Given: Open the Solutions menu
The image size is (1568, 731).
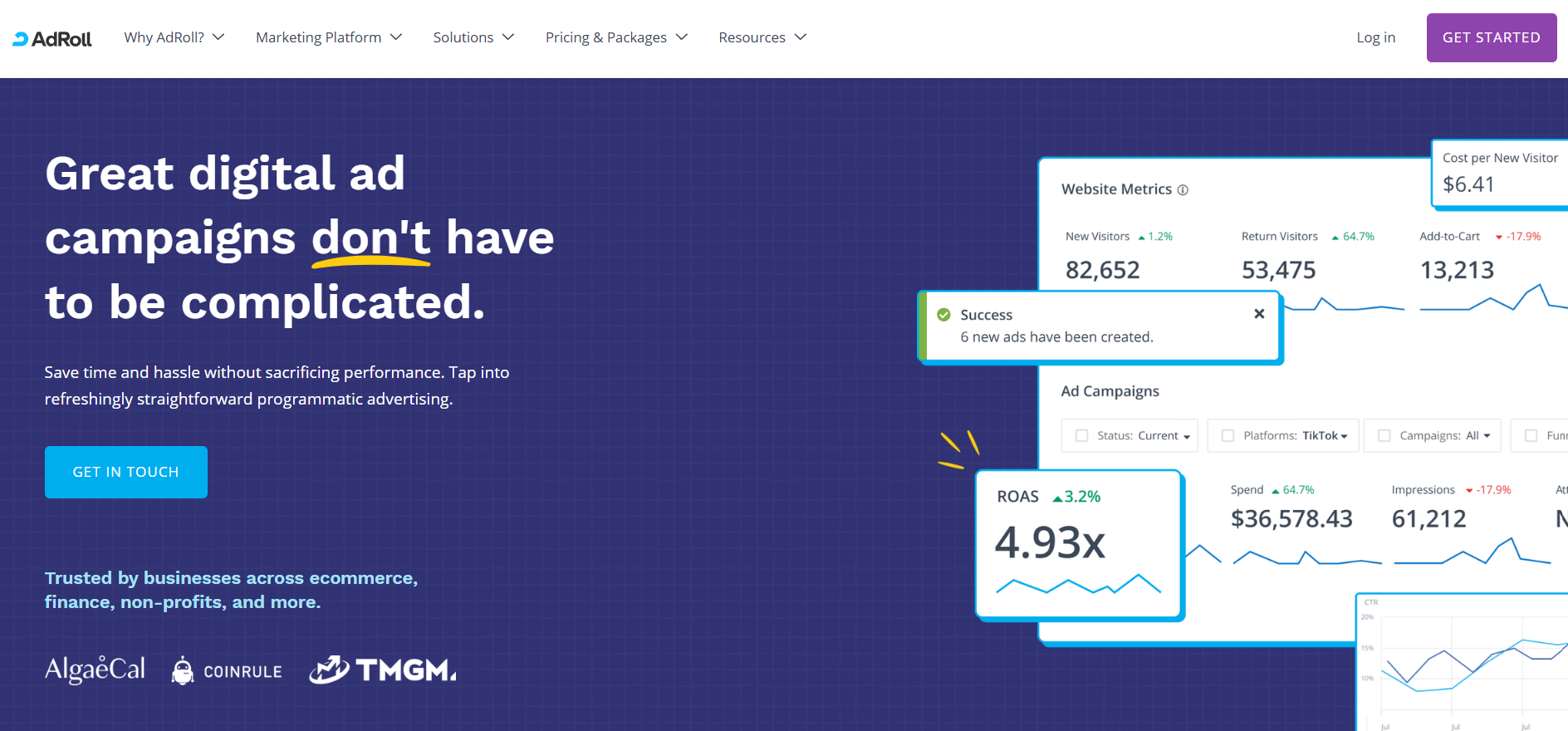Looking at the screenshot, I should point(473,37).
